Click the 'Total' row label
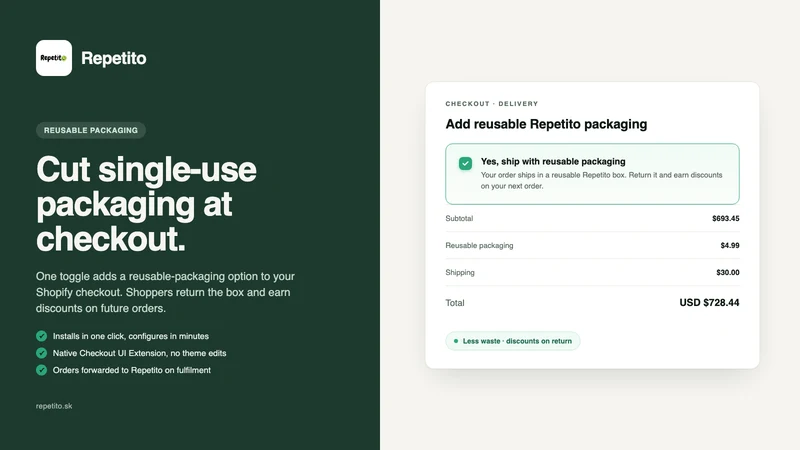The height and width of the screenshot is (450, 800). click(455, 303)
